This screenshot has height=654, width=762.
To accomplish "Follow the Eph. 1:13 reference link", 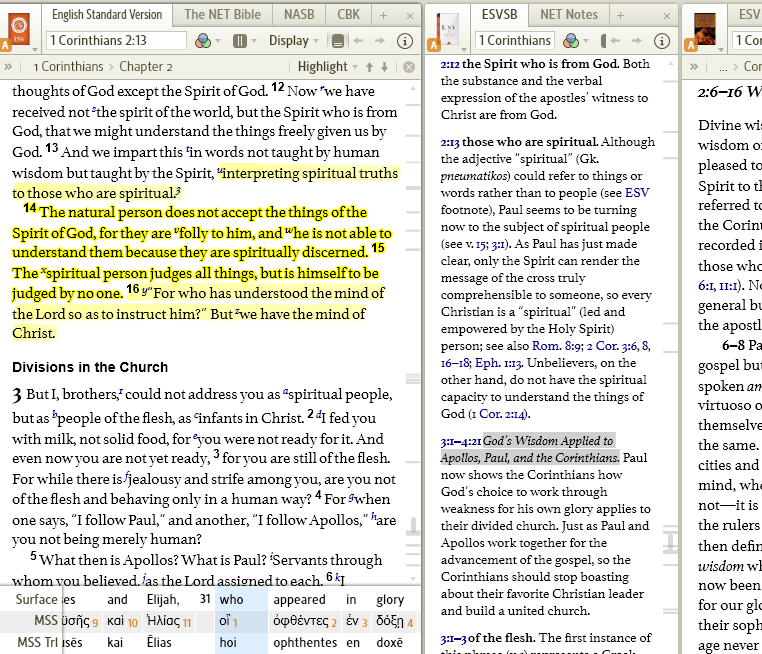I will pos(498,363).
